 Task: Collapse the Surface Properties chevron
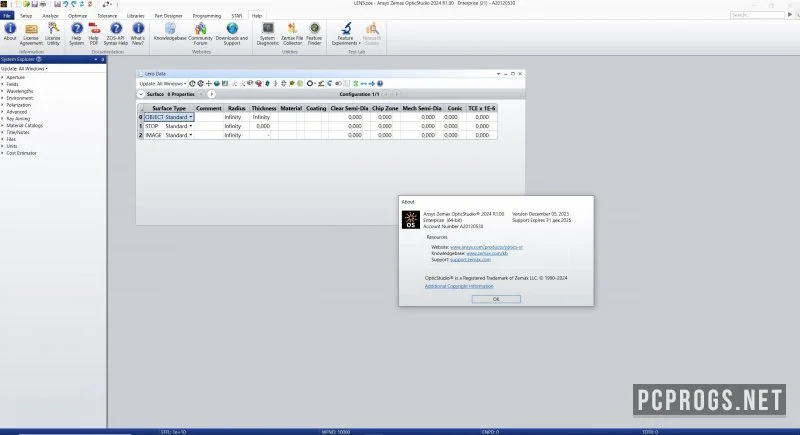(x=141, y=94)
